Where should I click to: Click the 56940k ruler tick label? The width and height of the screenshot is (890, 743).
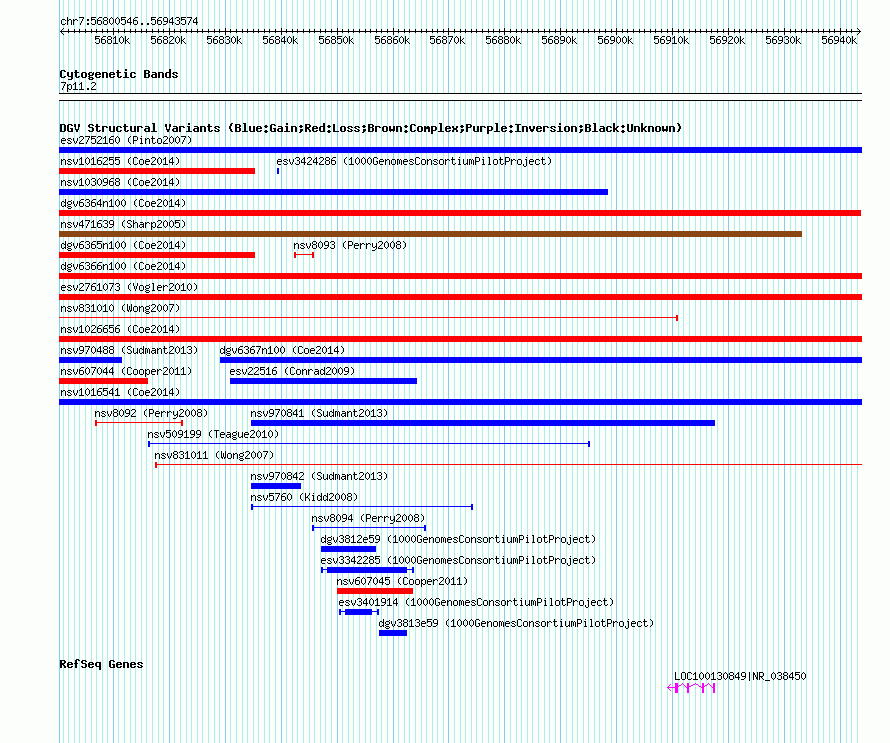click(839, 40)
